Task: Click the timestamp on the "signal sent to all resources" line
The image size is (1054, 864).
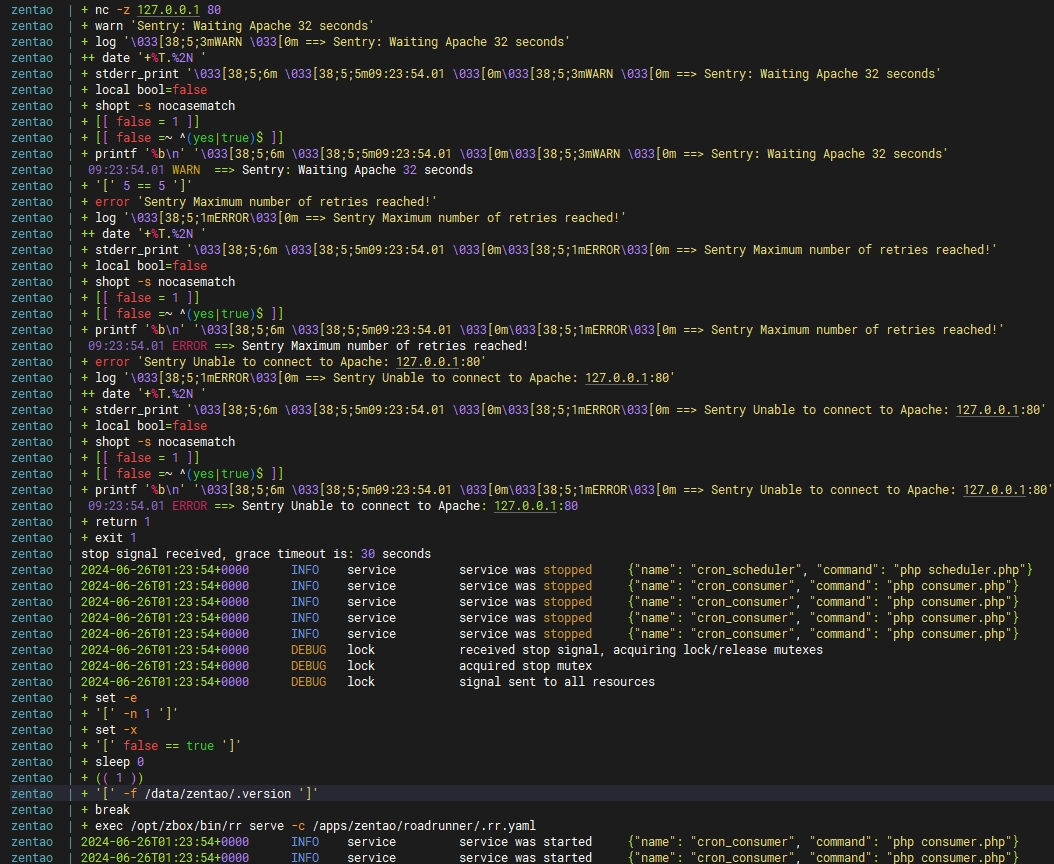Action: tap(165, 682)
